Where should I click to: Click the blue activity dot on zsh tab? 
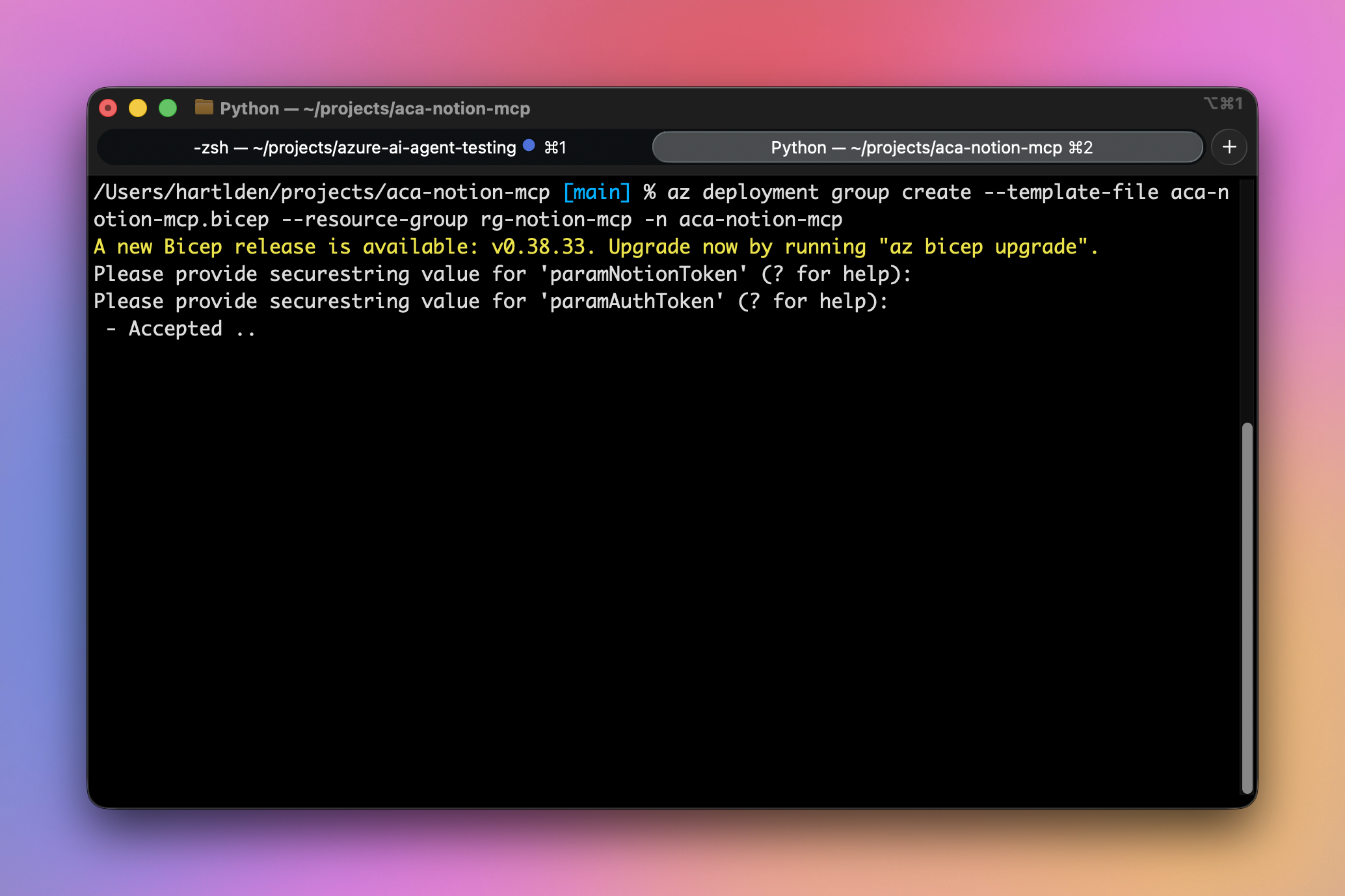tap(529, 146)
